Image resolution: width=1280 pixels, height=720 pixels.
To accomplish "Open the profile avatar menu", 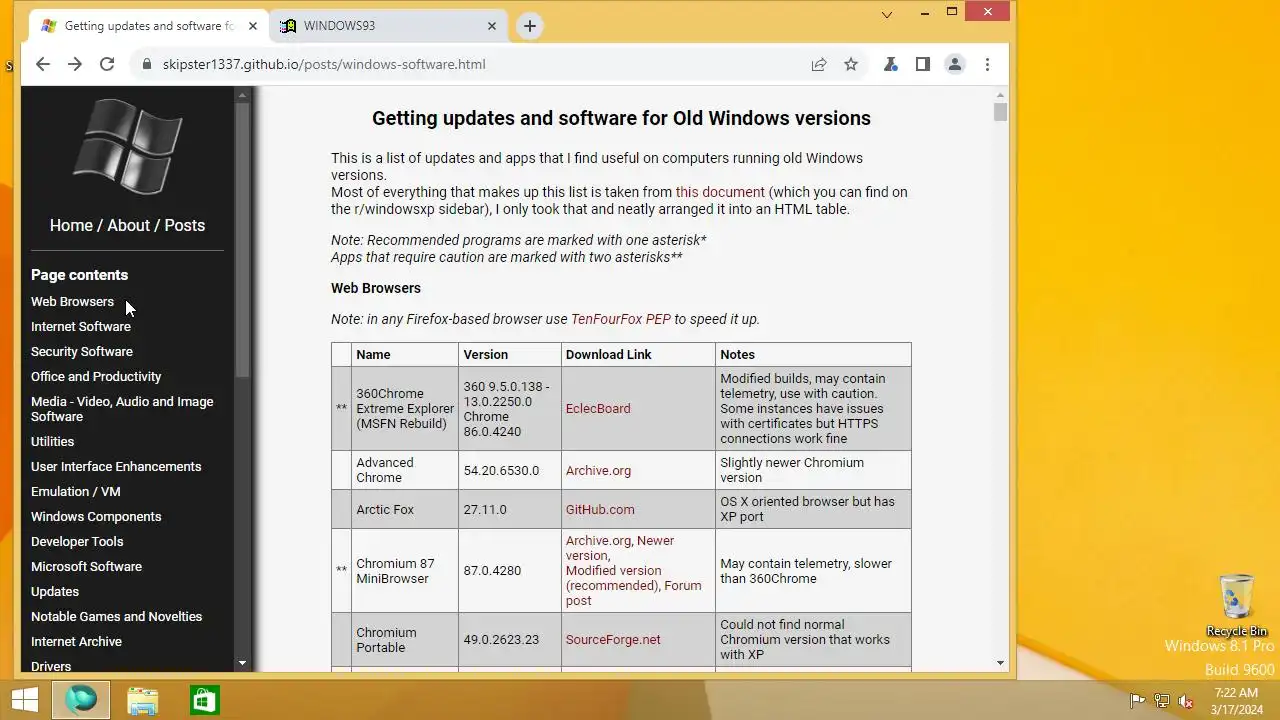I will point(955,64).
